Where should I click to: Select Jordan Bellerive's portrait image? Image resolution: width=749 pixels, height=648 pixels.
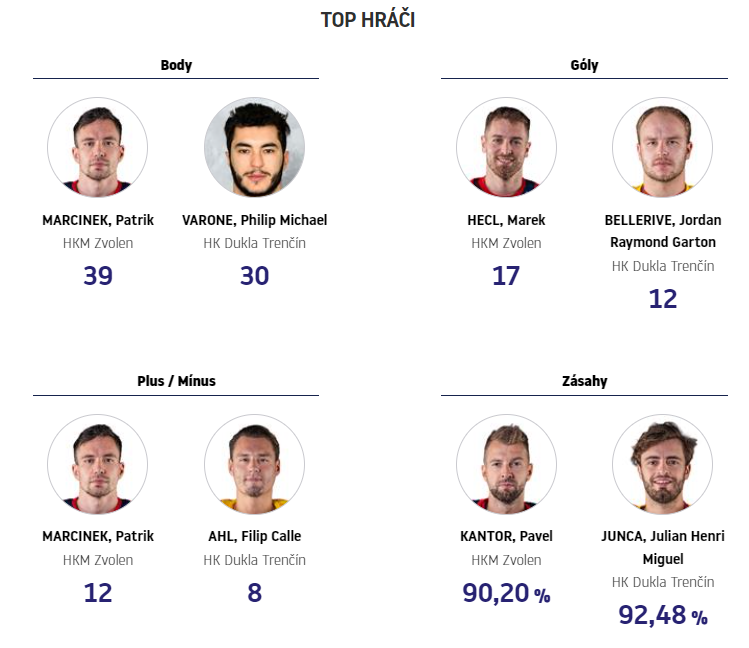pyautogui.click(x=663, y=147)
